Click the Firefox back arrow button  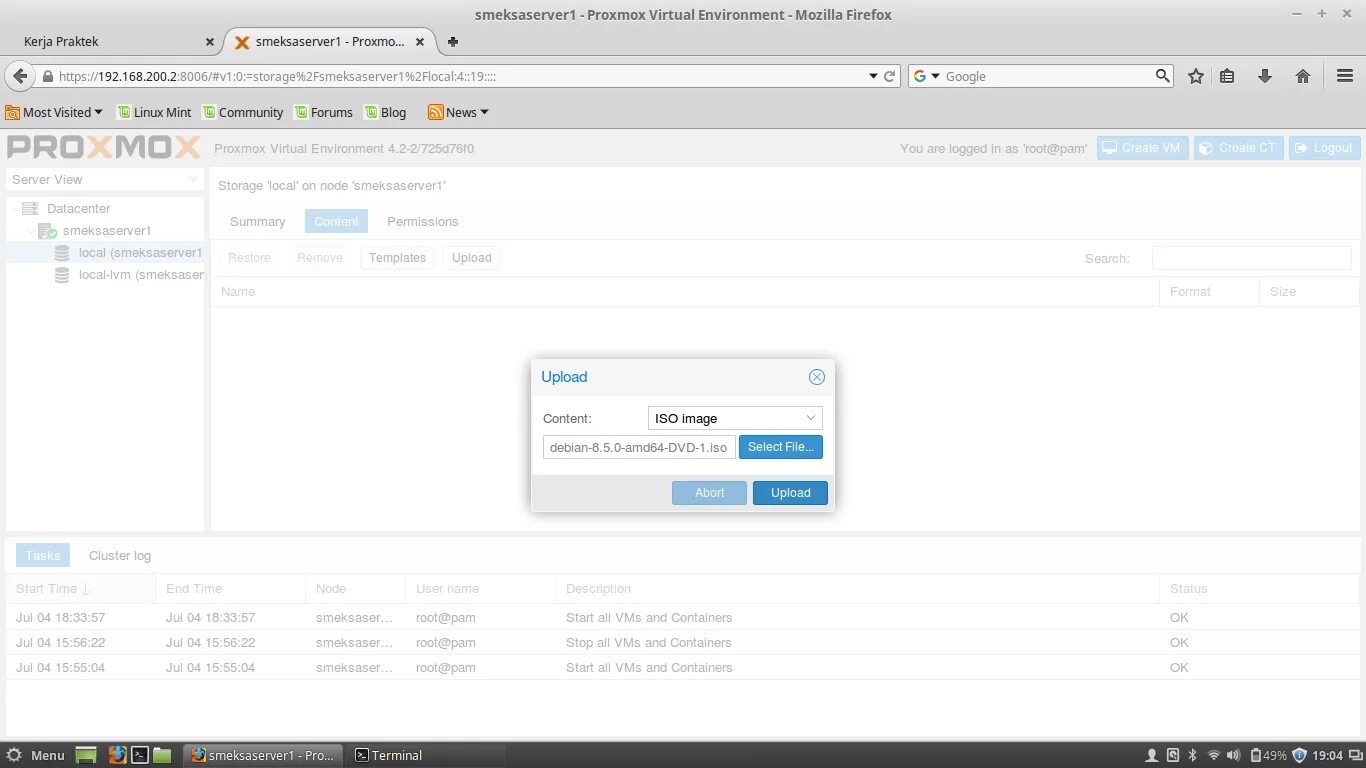(20, 76)
